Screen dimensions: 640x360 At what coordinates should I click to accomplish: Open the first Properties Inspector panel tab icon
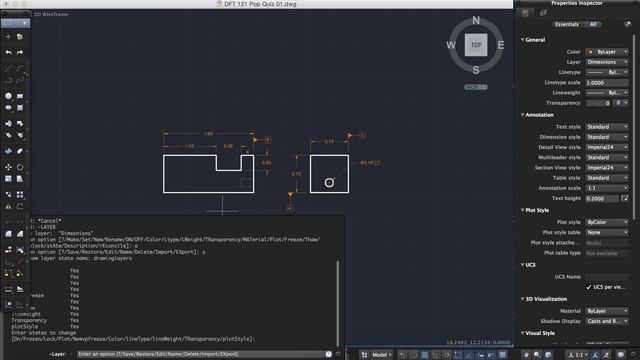(x=525, y=13)
